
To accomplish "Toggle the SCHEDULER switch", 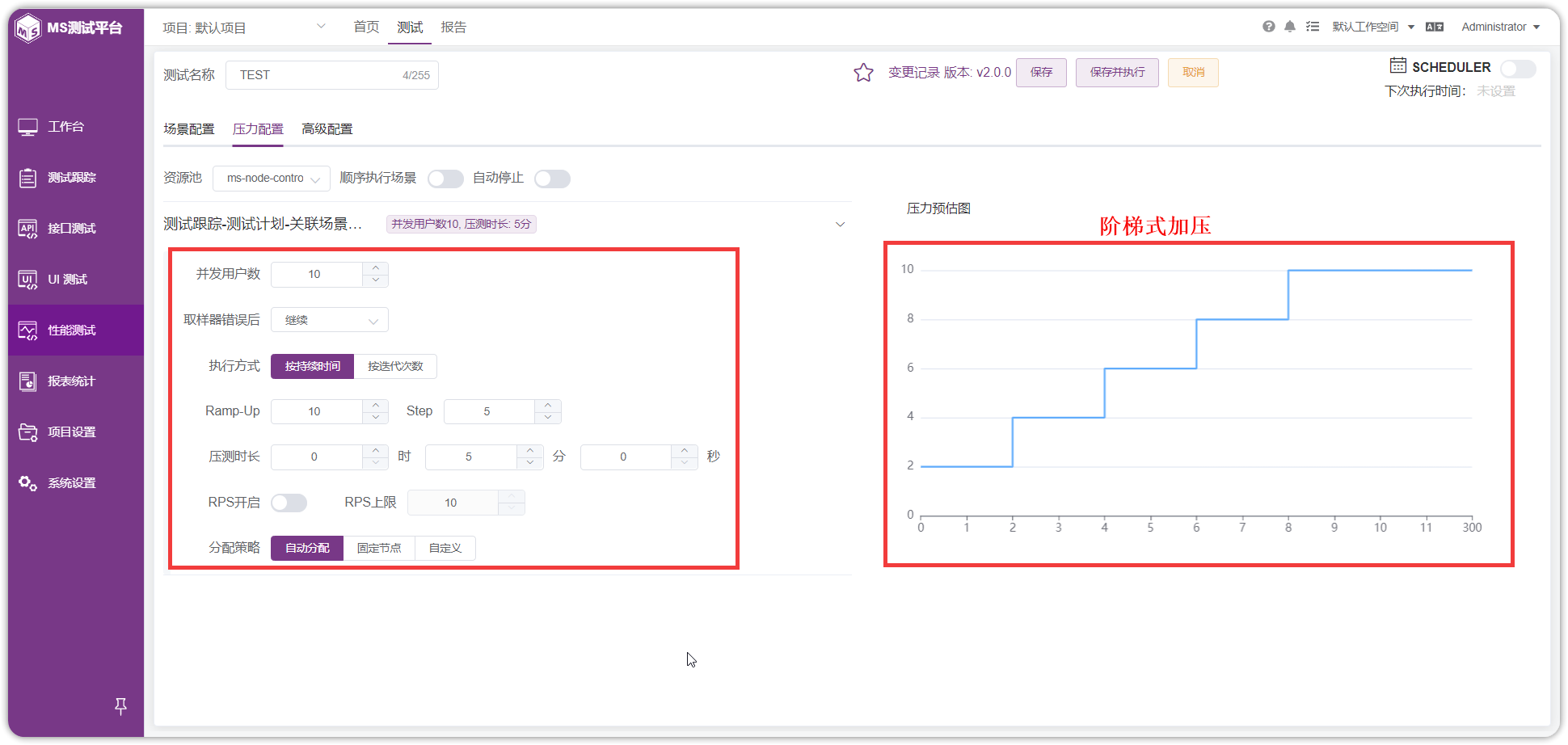I will pyautogui.click(x=1518, y=68).
